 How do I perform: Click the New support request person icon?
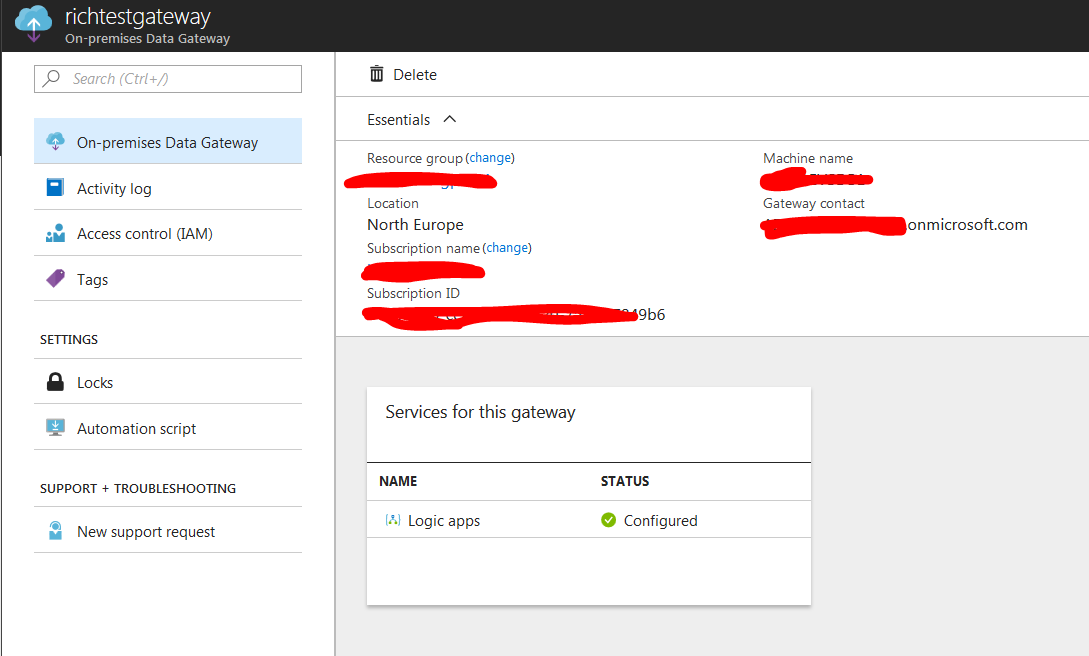click(x=56, y=530)
